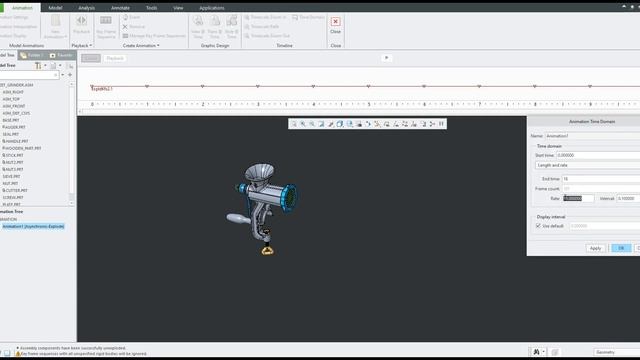Open the Length and rate dropdown

pyautogui.click(x=587, y=165)
